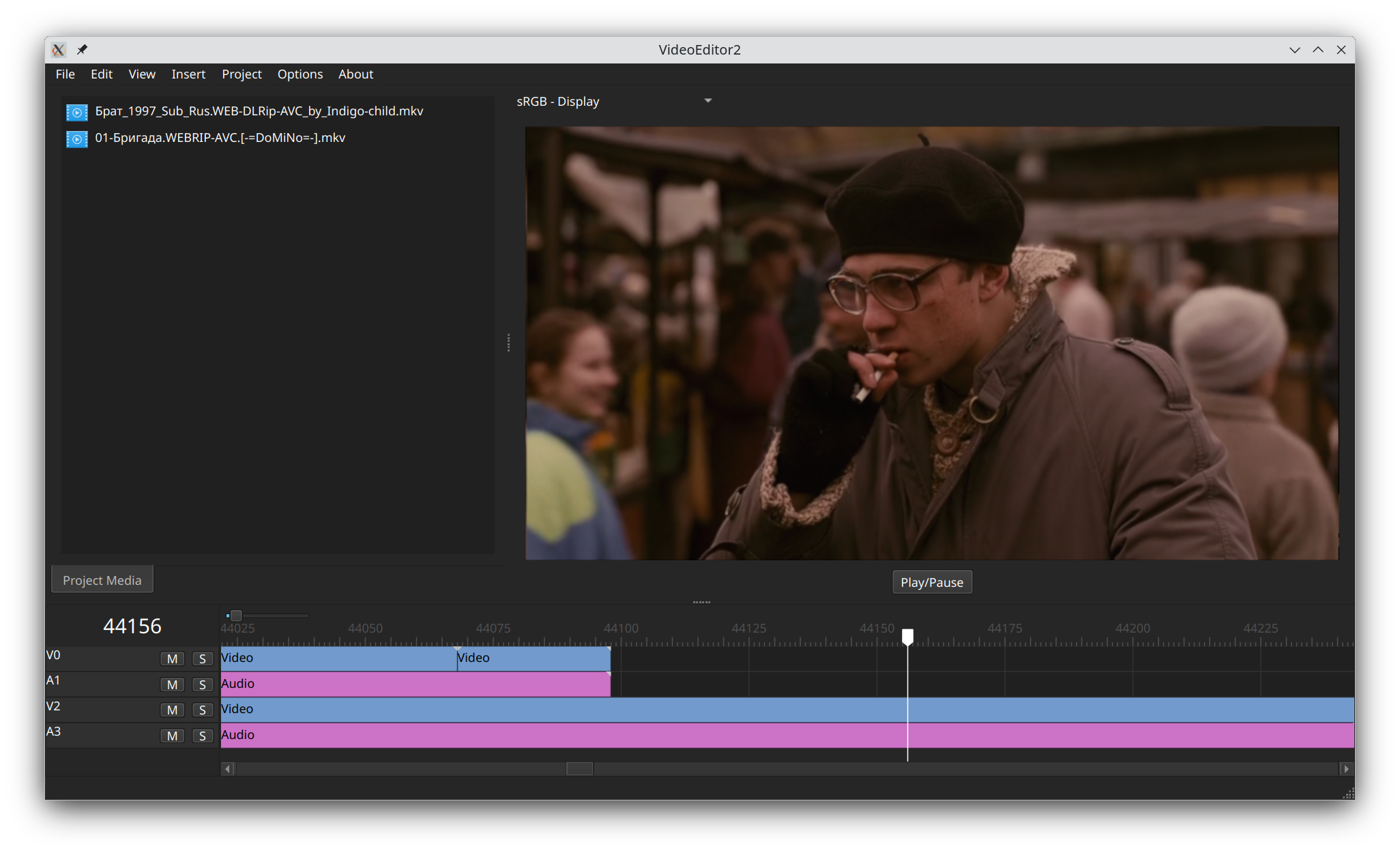1400x853 pixels.
Task: Solo the A1 track
Action: (202, 684)
